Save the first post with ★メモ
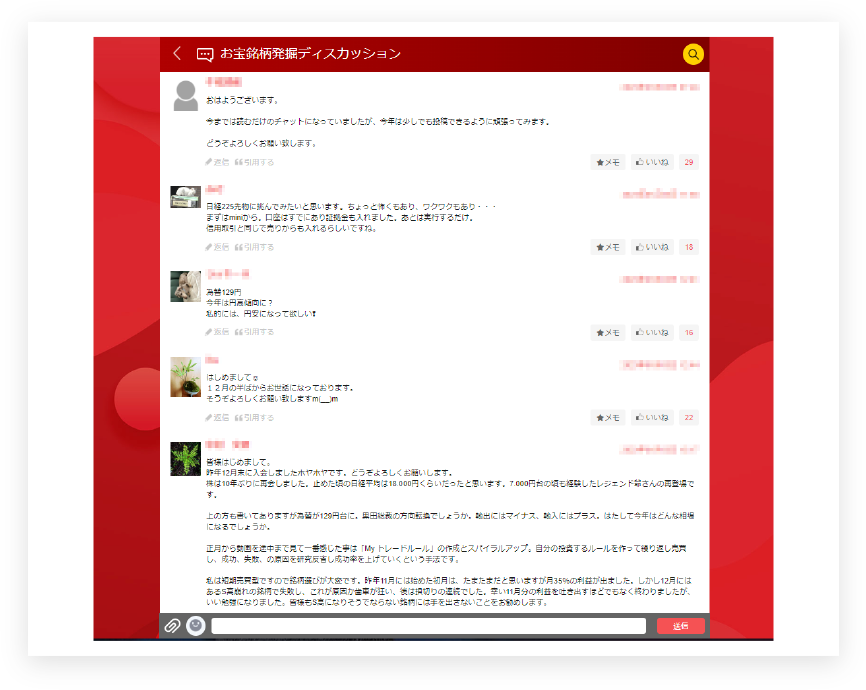The width and height of the screenshot is (866, 690). pos(607,162)
